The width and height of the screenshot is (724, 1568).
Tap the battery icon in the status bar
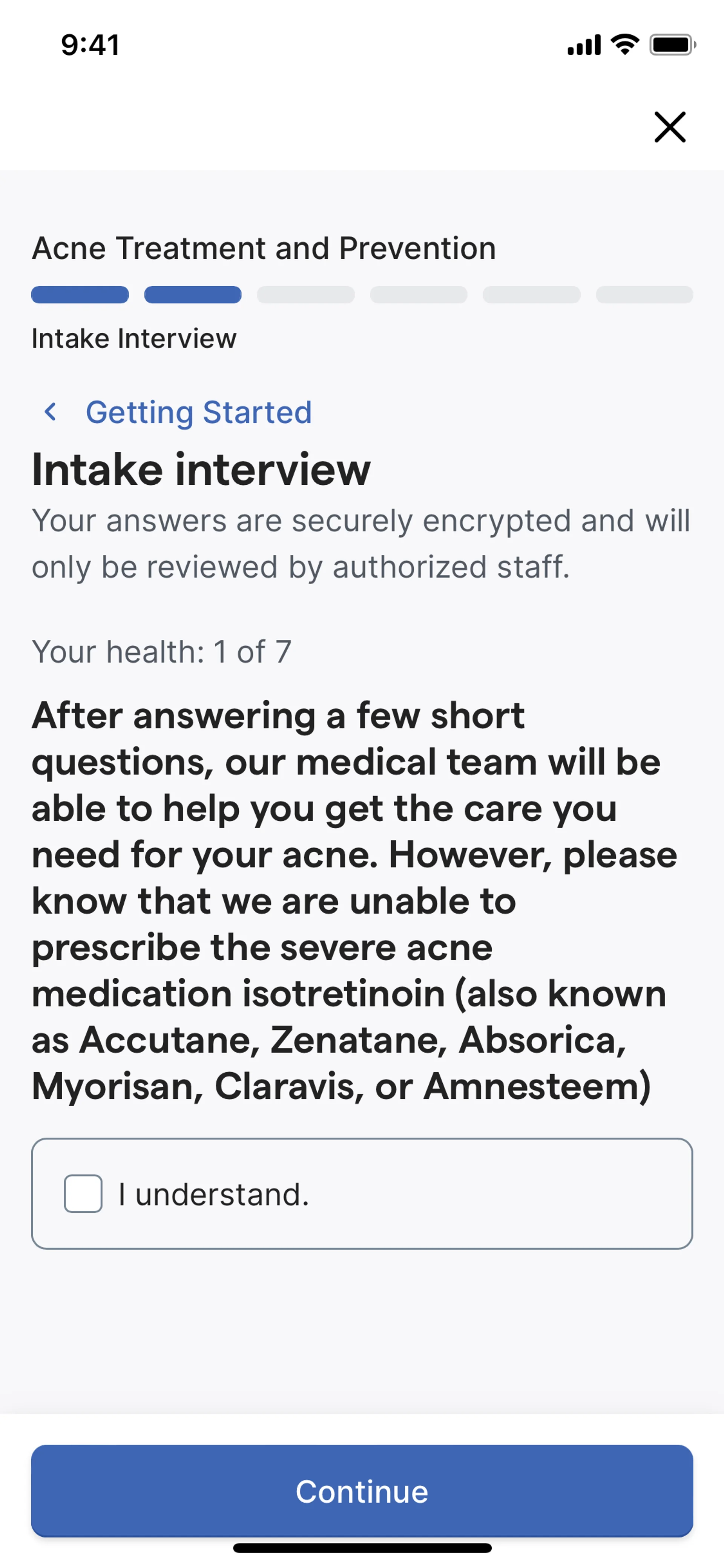[x=672, y=45]
